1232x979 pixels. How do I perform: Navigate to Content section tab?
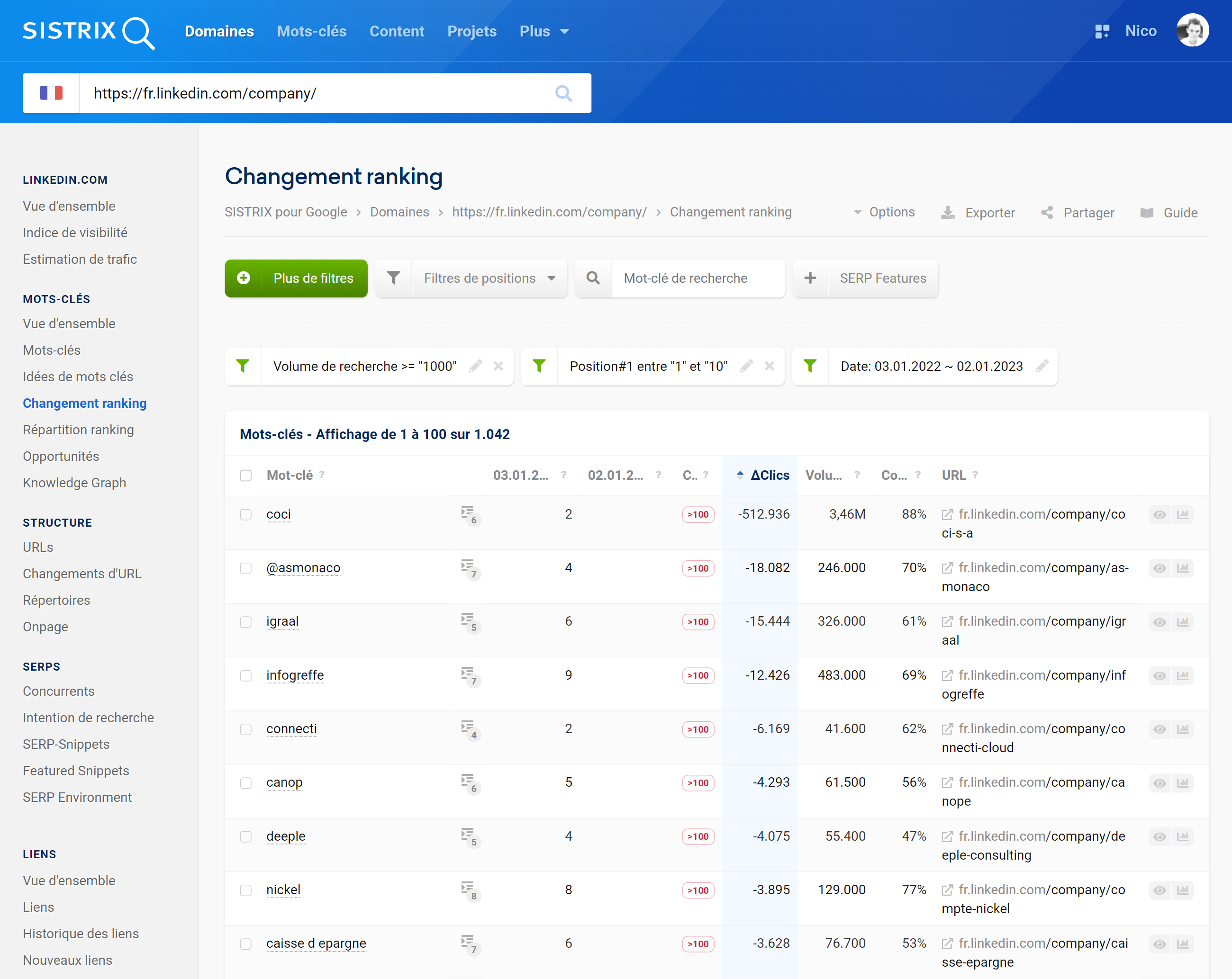pyautogui.click(x=396, y=31)
